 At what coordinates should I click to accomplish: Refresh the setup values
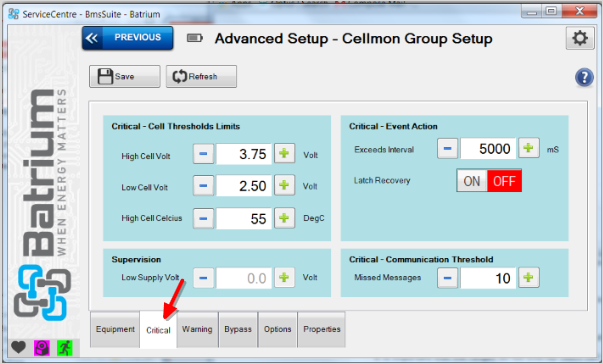pyautogui.click(x=201, y=76)
